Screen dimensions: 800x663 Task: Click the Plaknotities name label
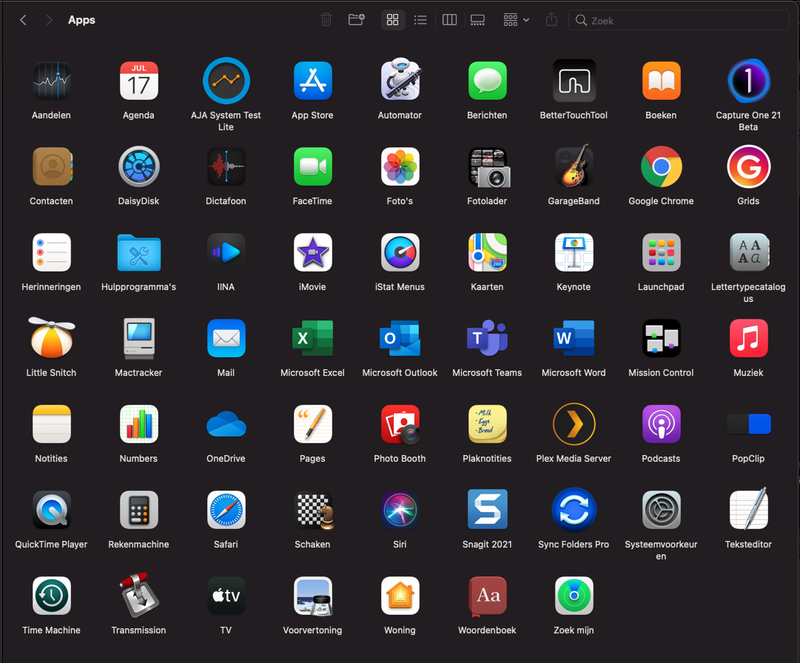(487, 458)
